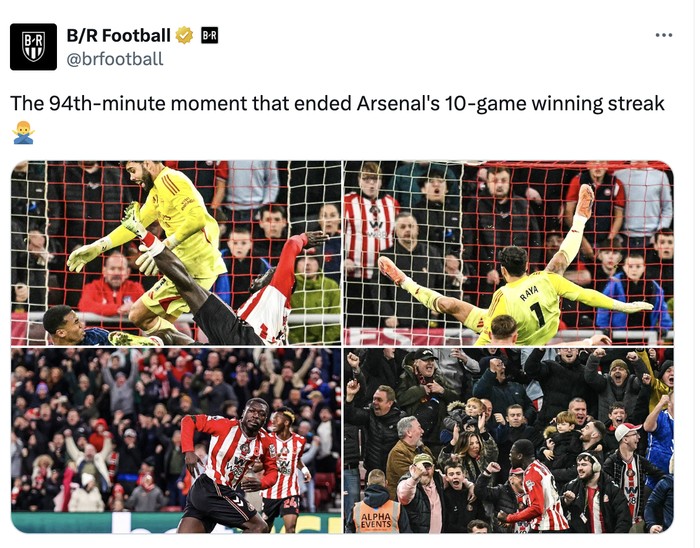This screenshot has height=548, width=700.
Task: Open the bottom-right photo of the cheering crowd
Action: 508,440
